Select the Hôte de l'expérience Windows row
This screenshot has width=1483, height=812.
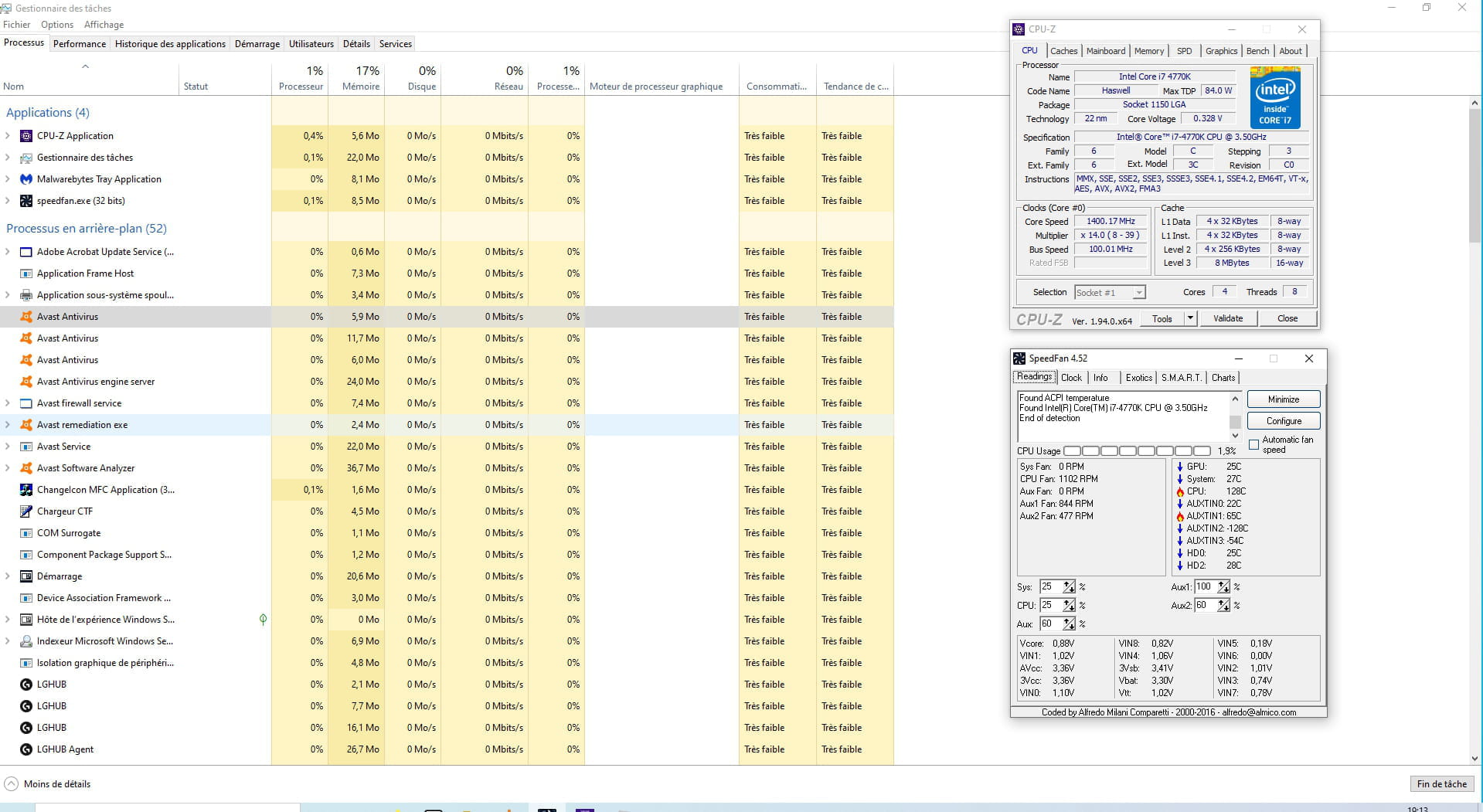(447, 620)
